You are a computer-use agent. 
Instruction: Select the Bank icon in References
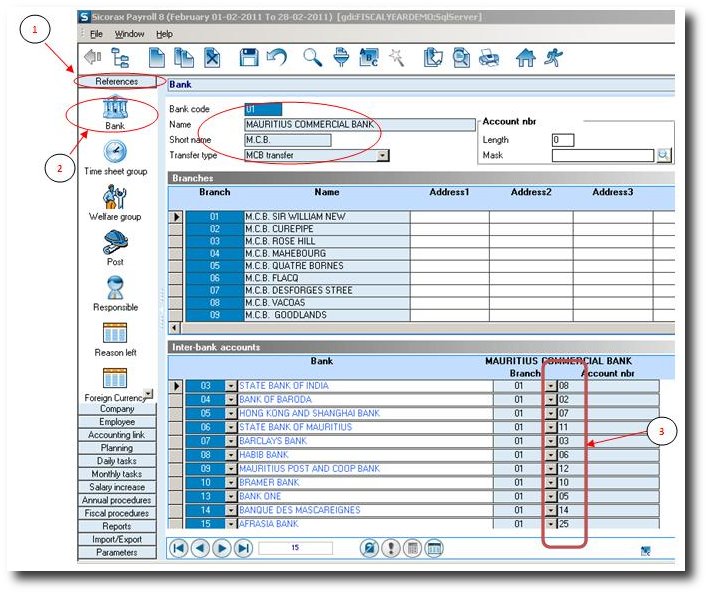click(116, 110)
